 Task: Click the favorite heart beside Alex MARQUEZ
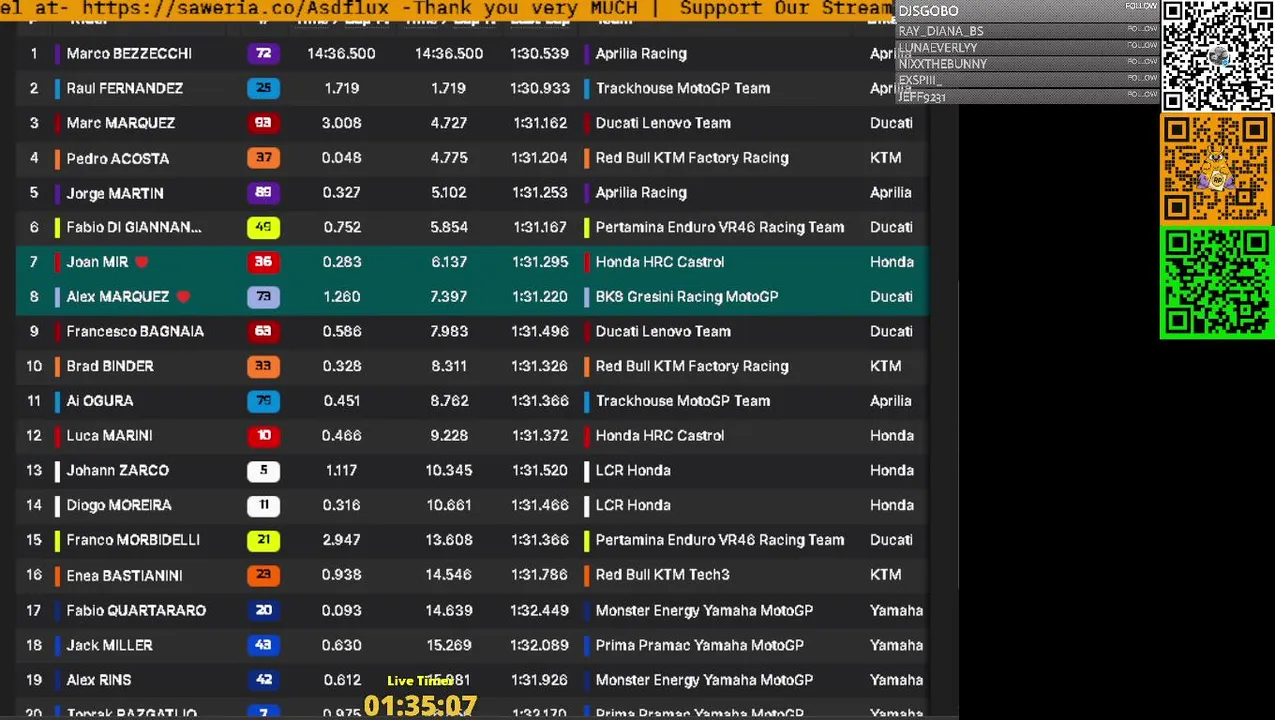coord(182,297)
